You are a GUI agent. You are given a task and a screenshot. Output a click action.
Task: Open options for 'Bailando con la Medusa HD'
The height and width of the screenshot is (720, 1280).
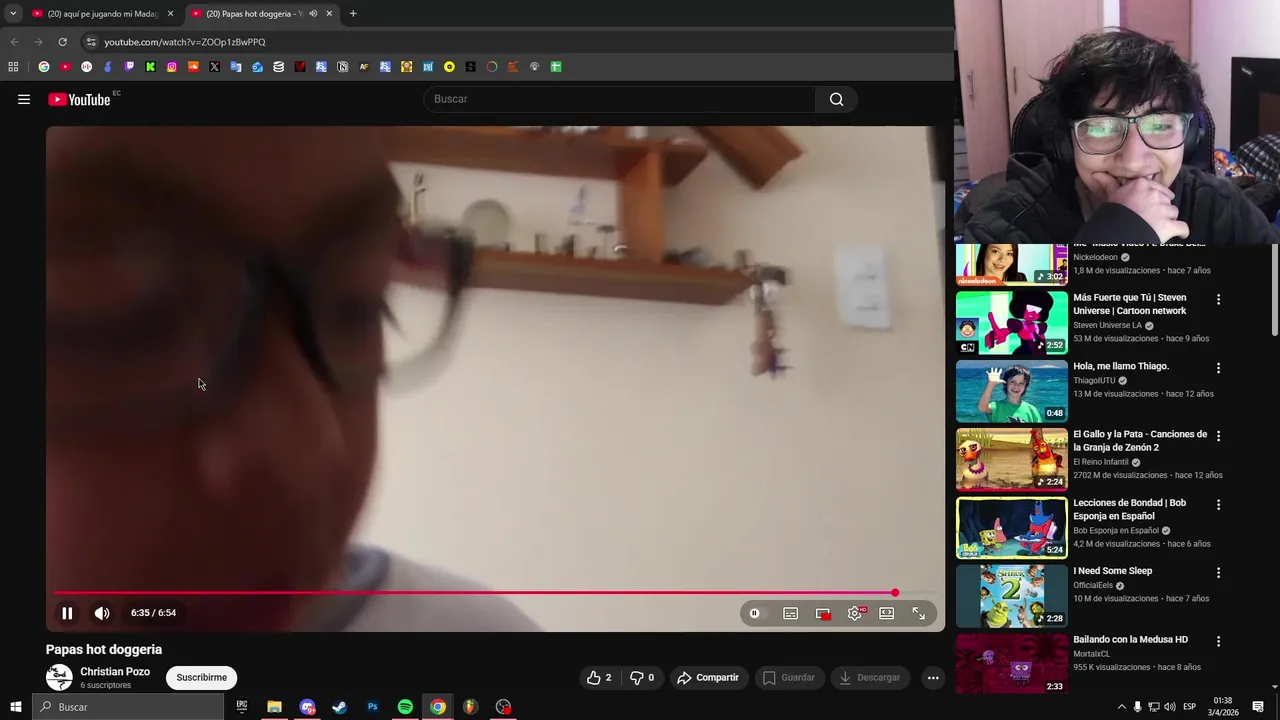(x=1218, y=641)
